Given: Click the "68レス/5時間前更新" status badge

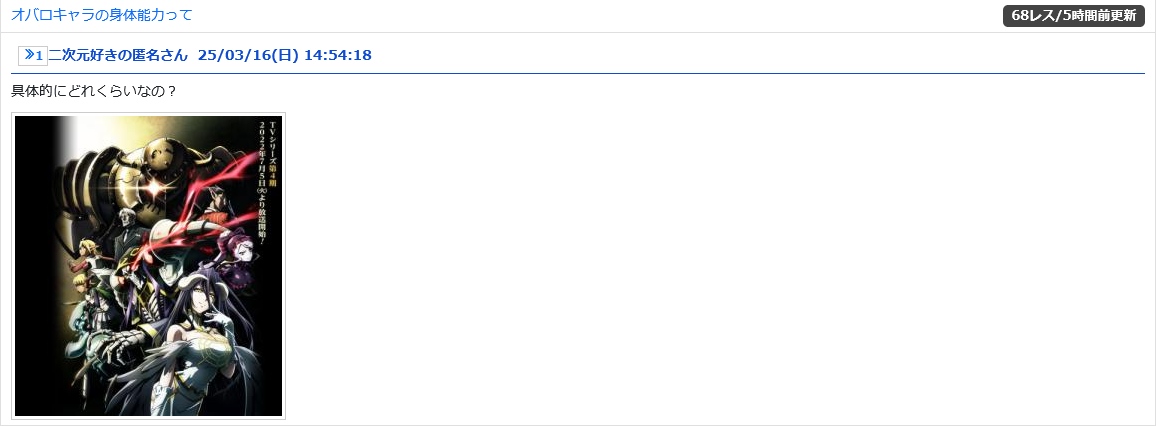Looking at the screenshot, I should [1073, 16].
